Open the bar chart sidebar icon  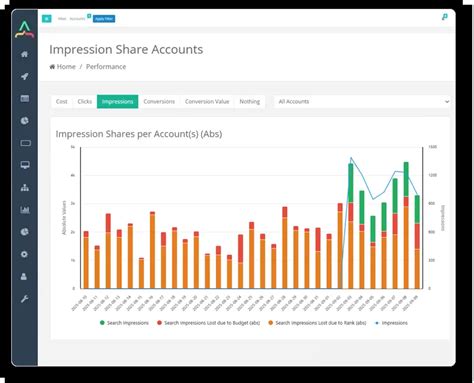25,210
